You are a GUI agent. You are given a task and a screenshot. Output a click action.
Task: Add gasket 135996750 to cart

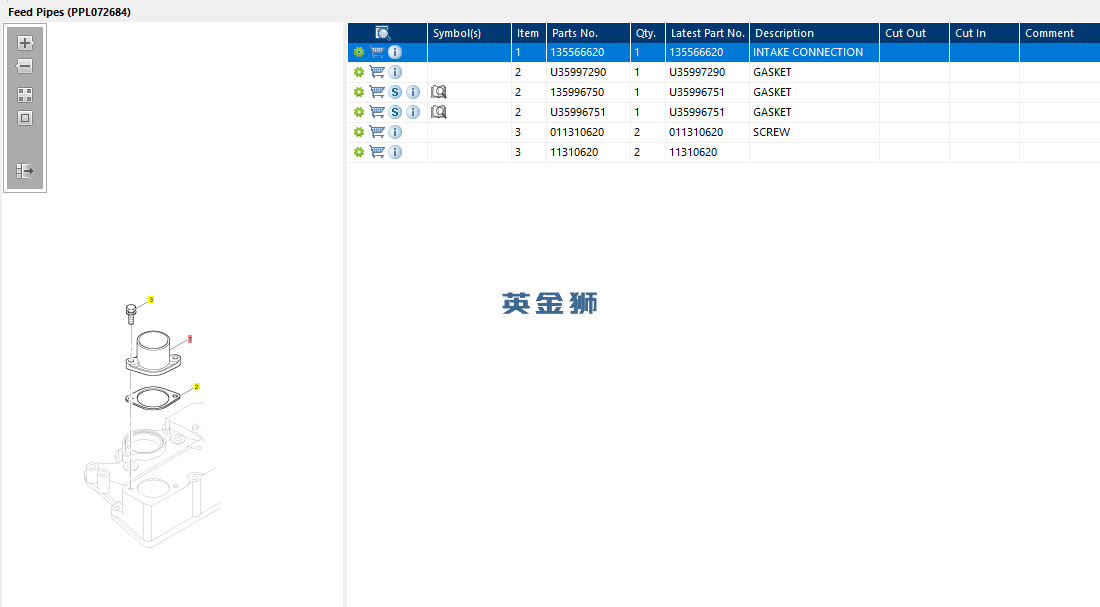click(377, 92)
